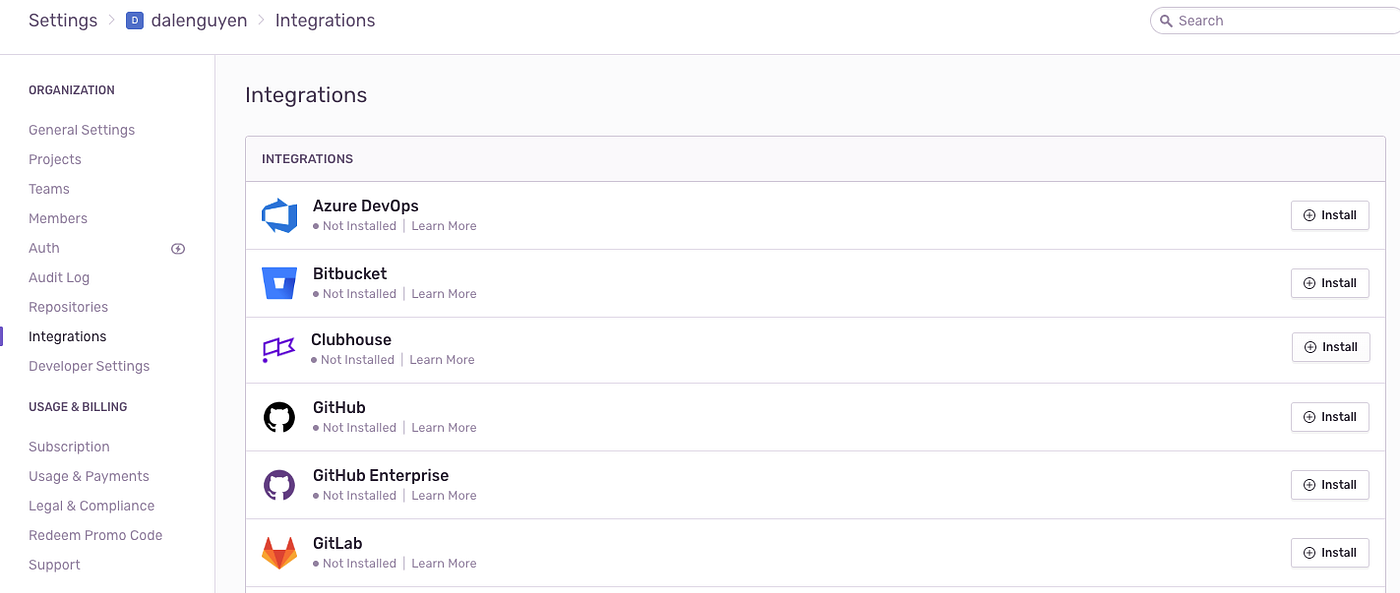Install the Azure DevOps integration
1400x593 pixels.
(x=1330, y=215)
